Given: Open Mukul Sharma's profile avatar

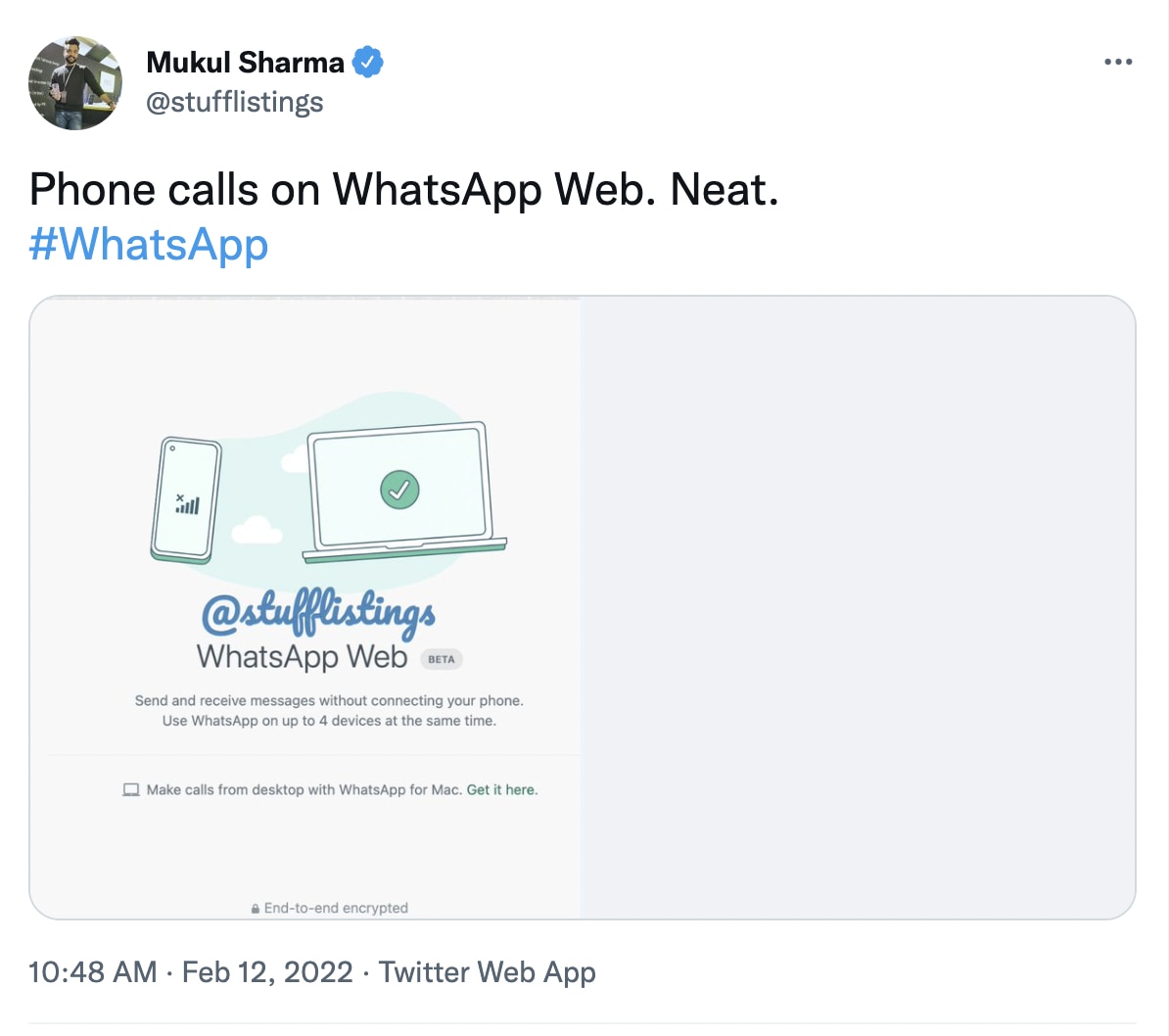Looking at the screenshot, I should tap(75, 83).
